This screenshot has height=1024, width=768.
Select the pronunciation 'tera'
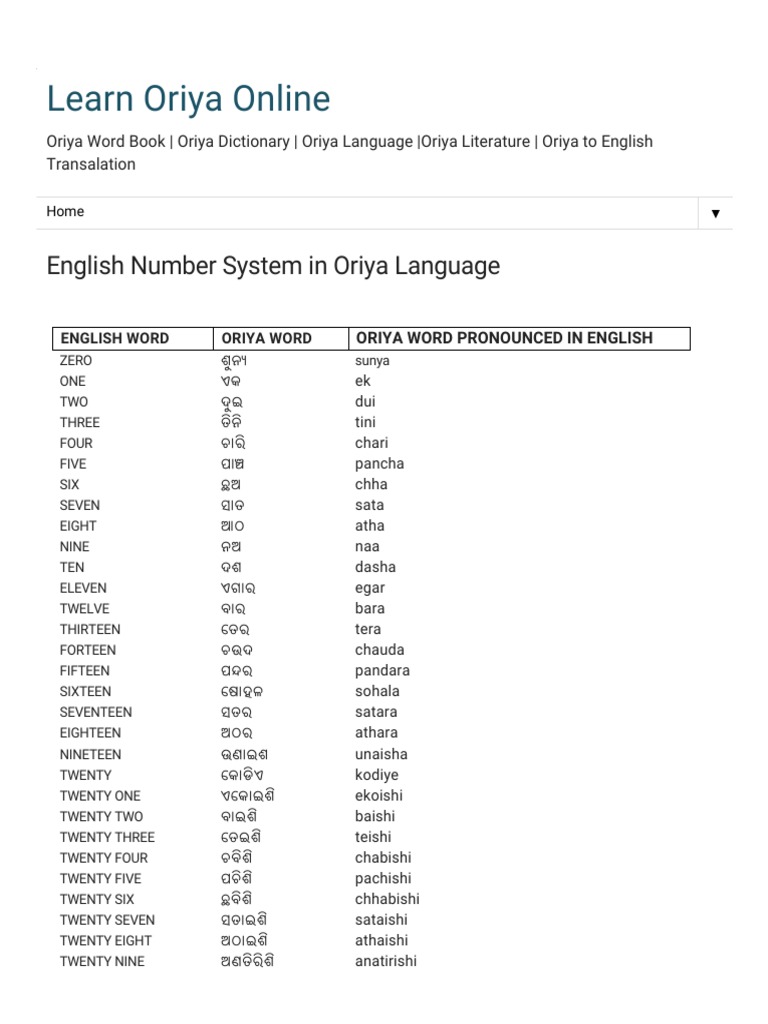[x=368, y=630]
